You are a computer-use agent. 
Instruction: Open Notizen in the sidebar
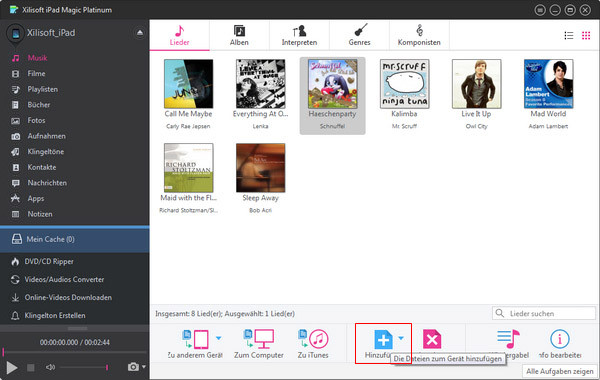[x=40, y=214]
